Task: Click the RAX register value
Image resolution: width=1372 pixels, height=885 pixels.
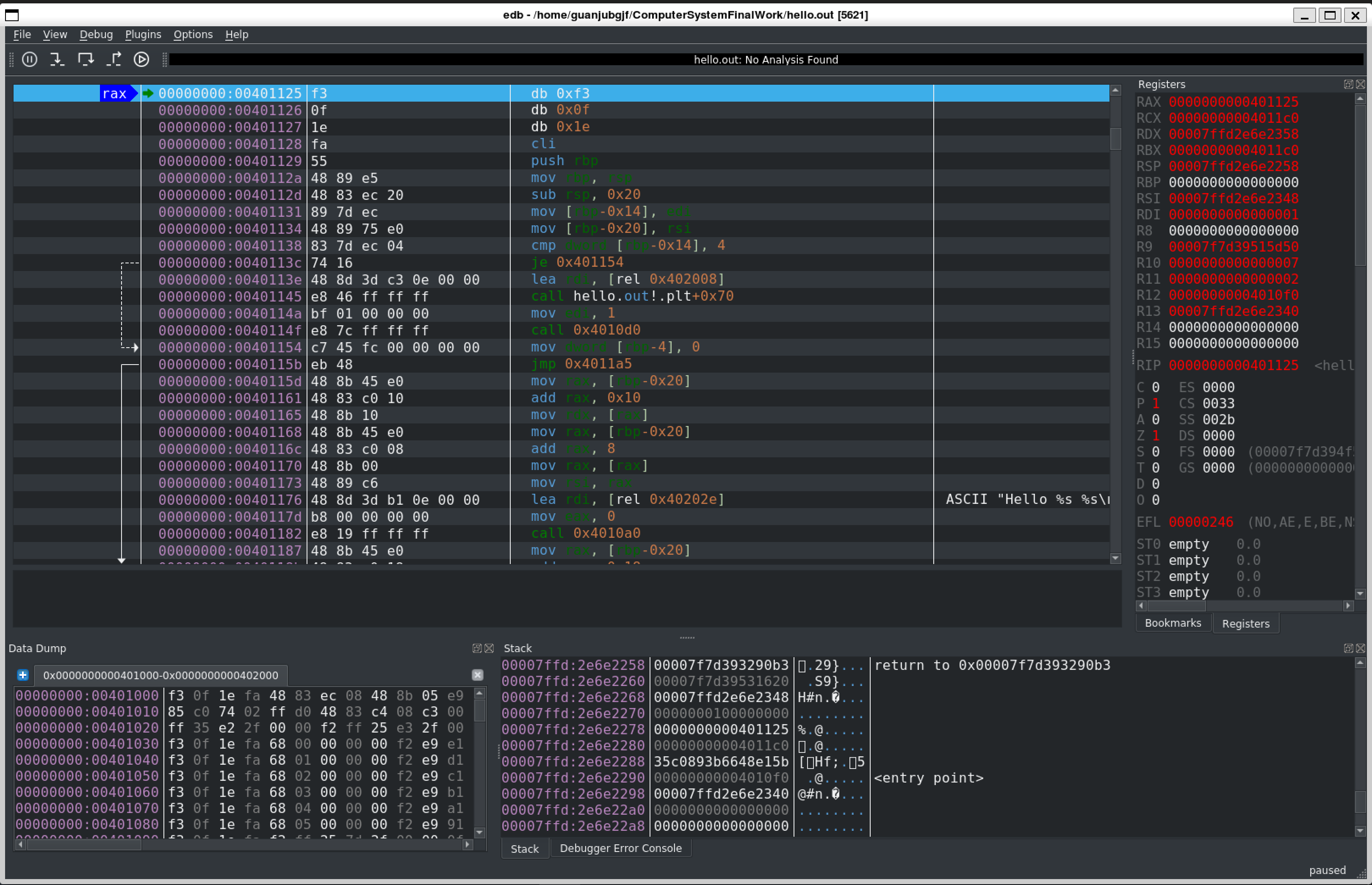Action: pos(1234,102)
